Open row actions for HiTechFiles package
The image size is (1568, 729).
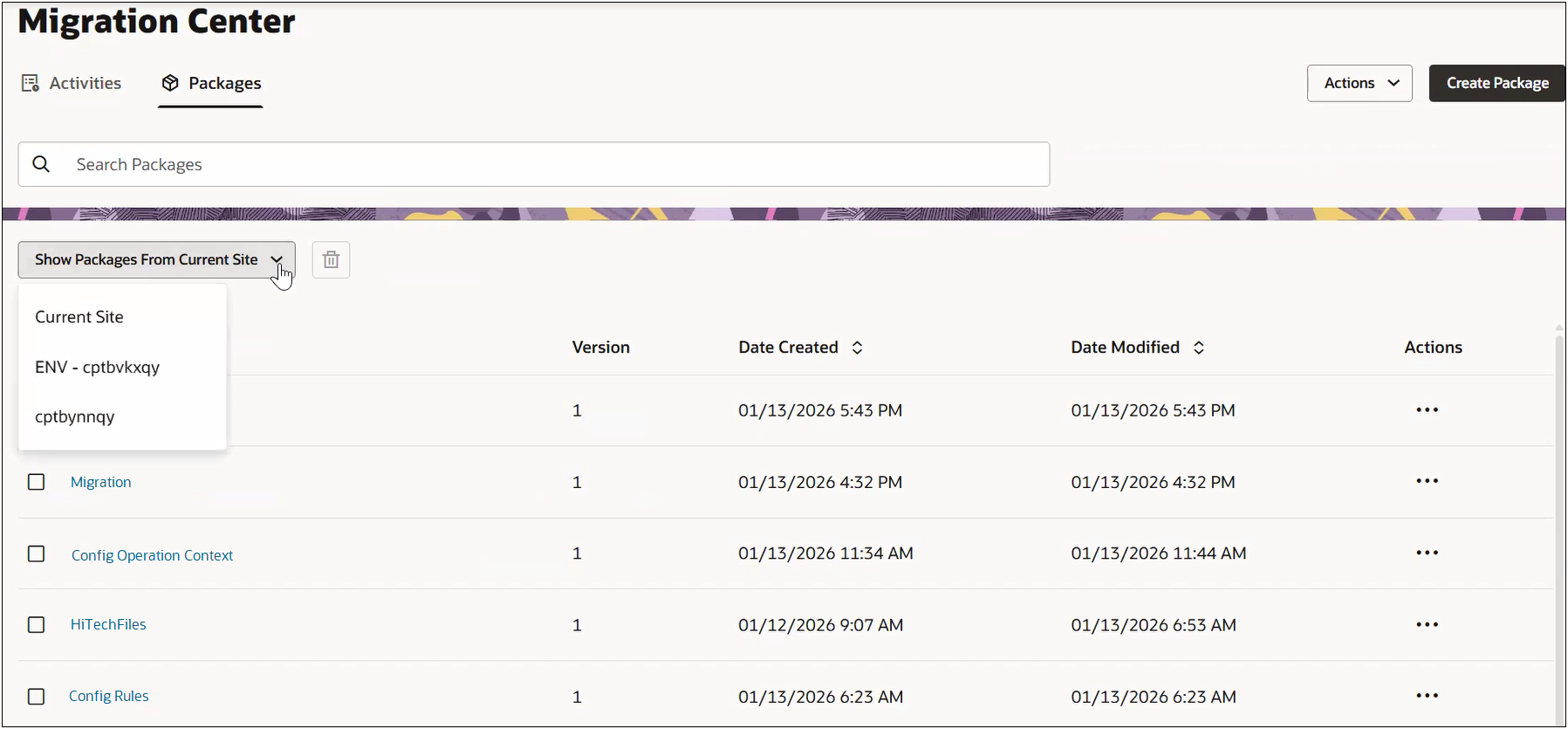coord(1427,624)
